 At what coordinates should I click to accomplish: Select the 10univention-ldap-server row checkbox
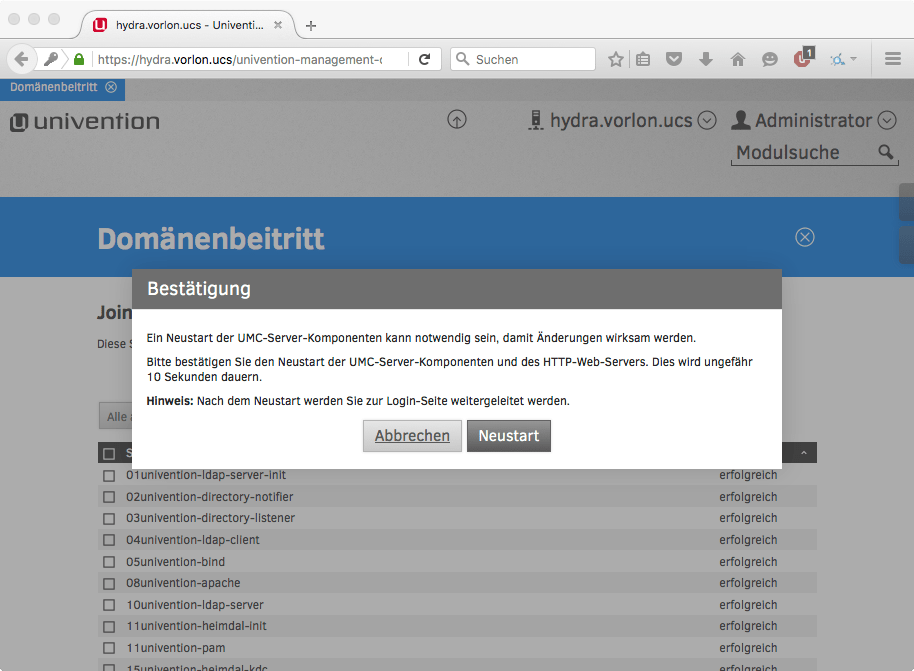pyautogui.click(x=109, y=605)
